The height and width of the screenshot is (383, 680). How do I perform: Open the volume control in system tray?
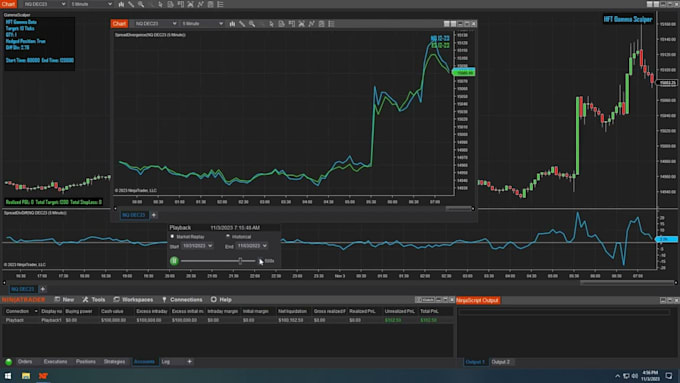click(x=634, y=376)
